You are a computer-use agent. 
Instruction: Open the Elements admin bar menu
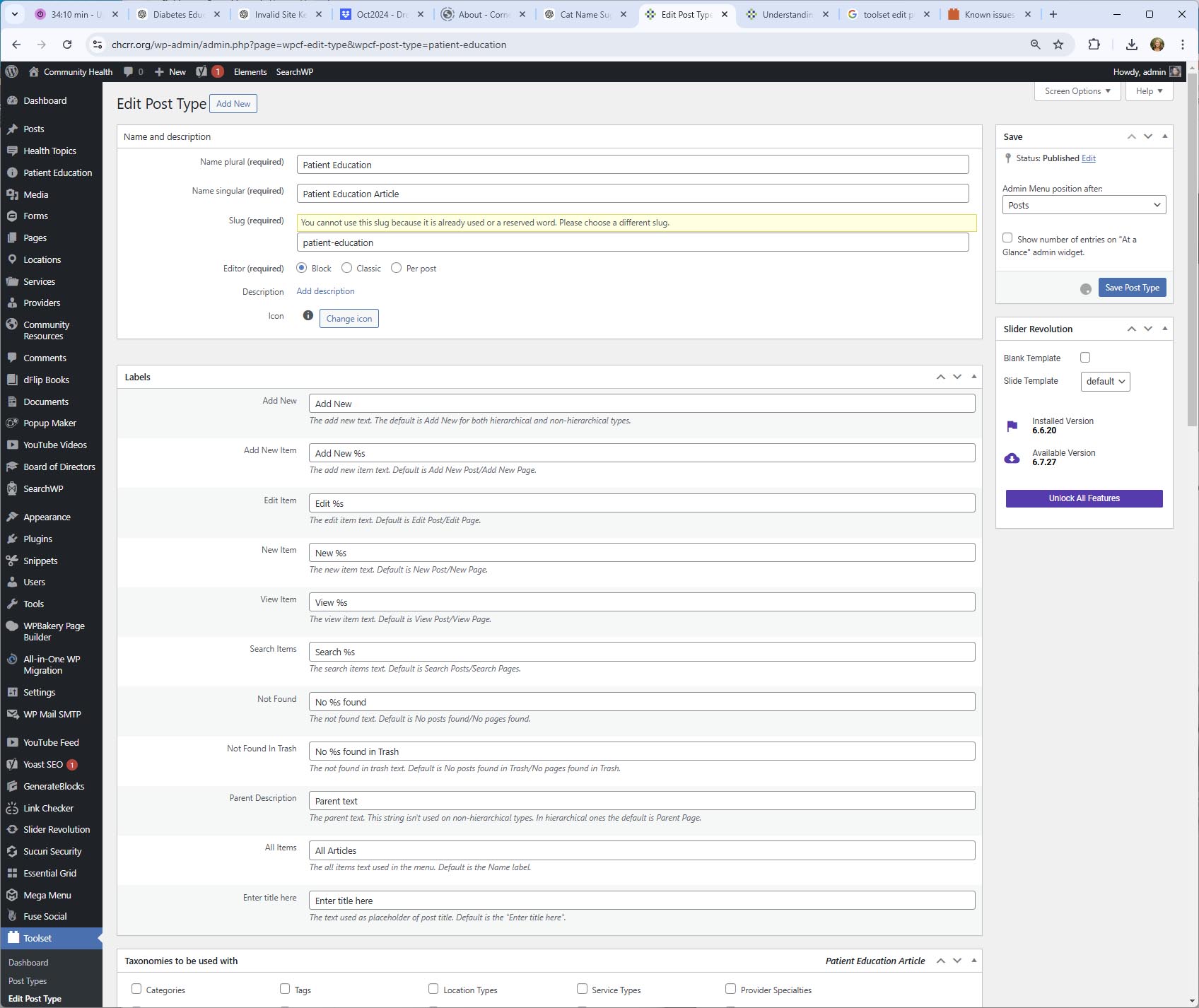coord(250,71)
